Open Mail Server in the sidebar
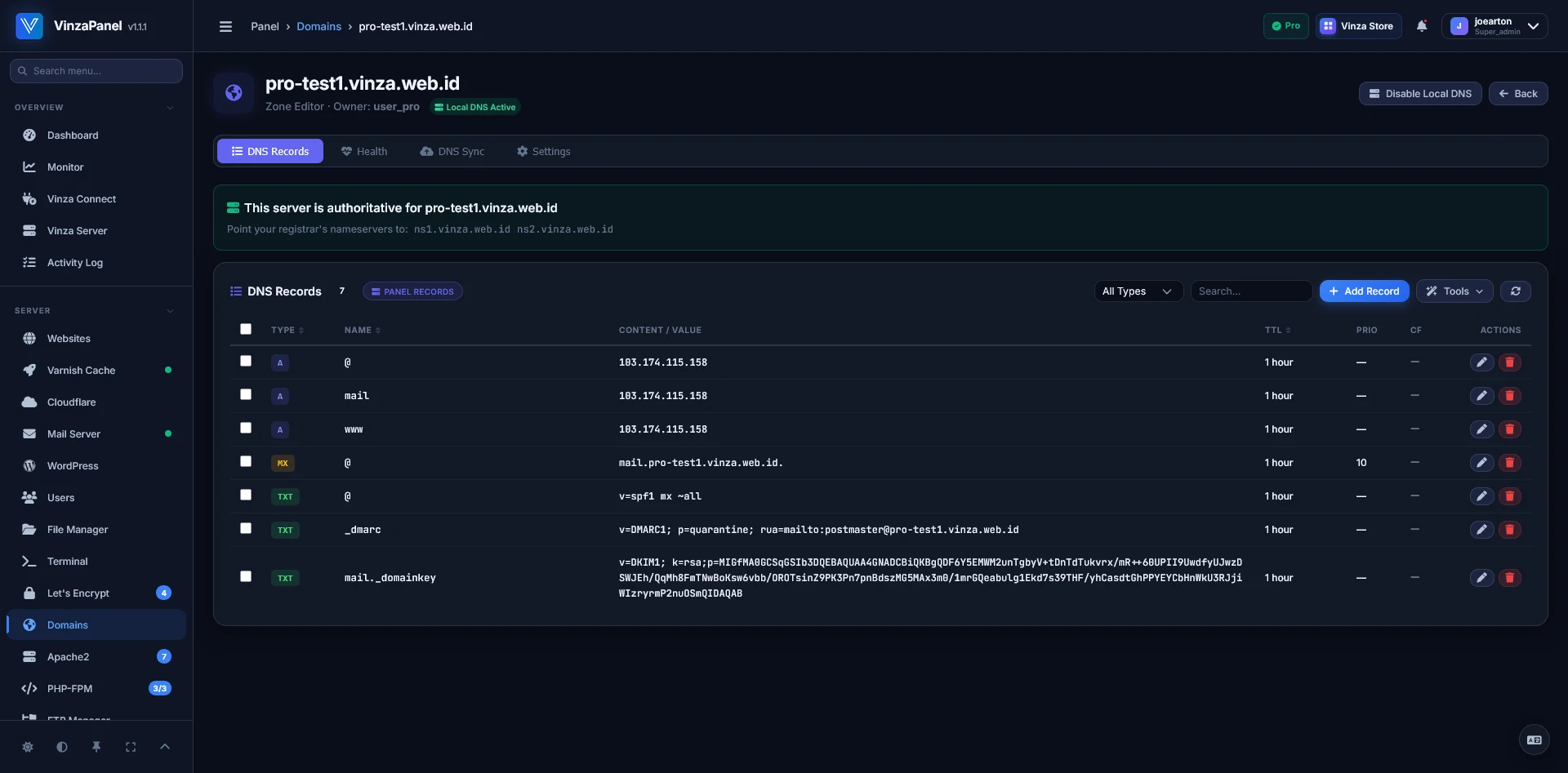Viewport: 1568px width, 773px height. [x=96, y=434]
